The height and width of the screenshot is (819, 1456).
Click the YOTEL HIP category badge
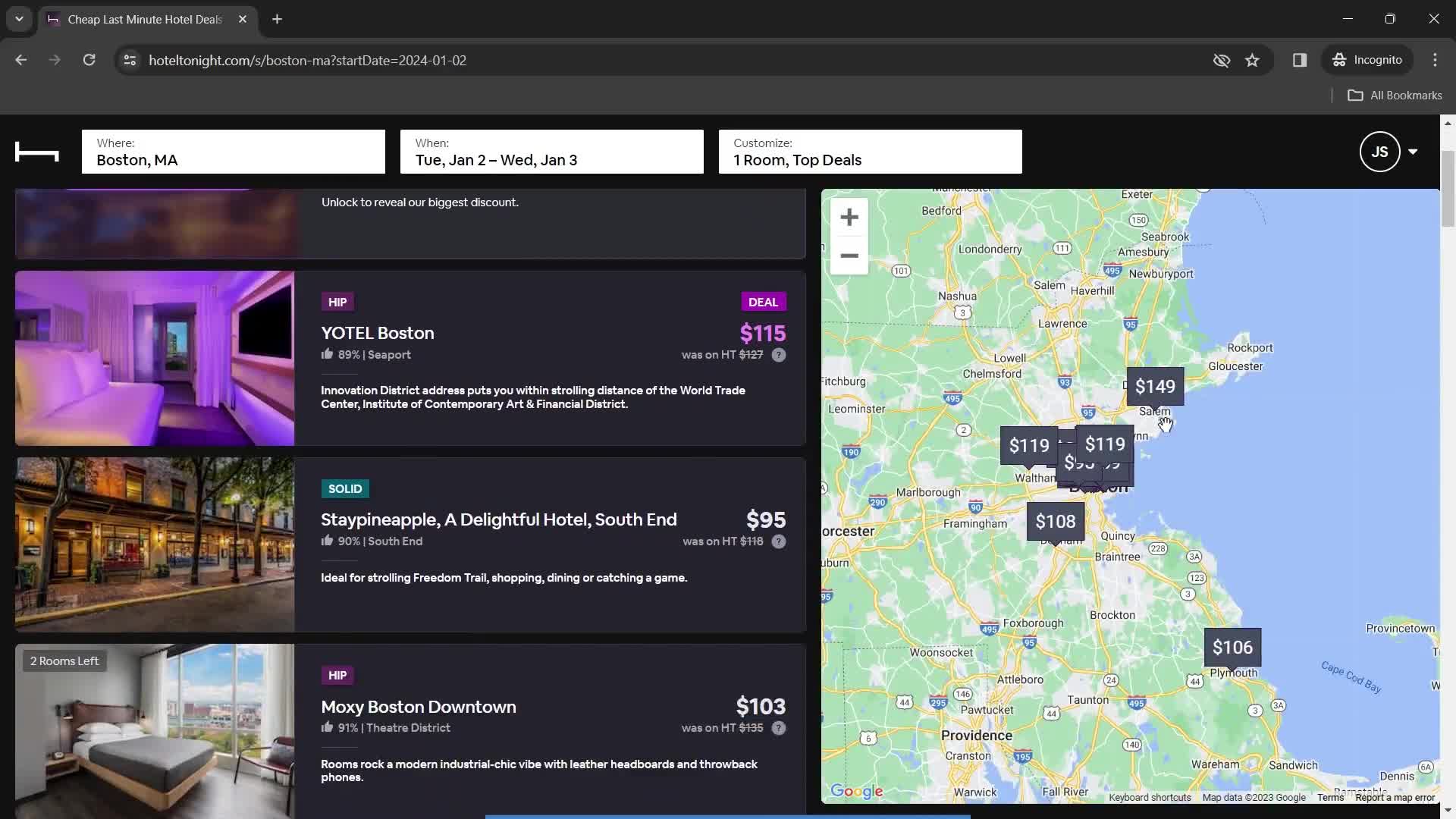click(337, 302)
